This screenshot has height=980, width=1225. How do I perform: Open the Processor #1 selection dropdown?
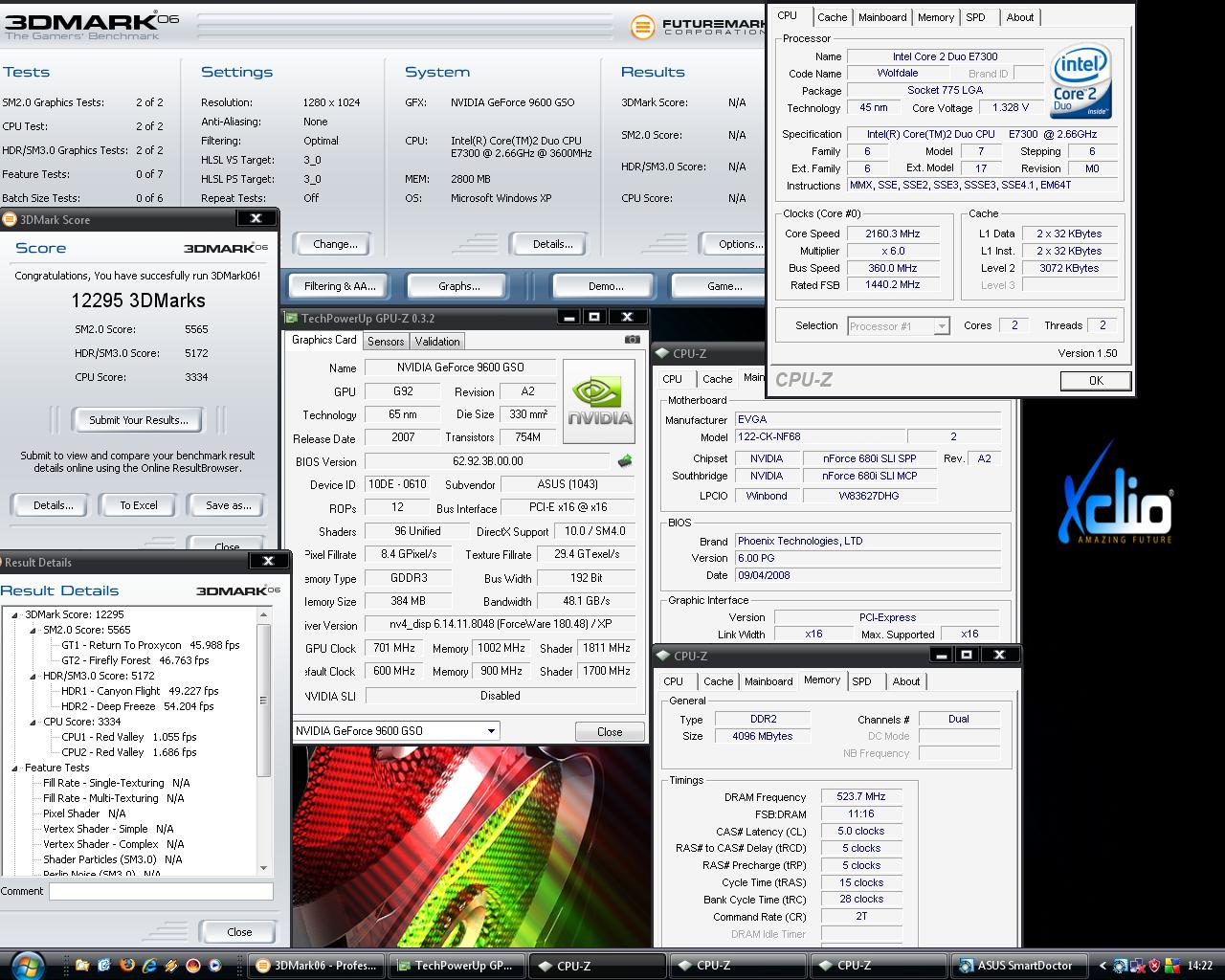pos(941,326)
